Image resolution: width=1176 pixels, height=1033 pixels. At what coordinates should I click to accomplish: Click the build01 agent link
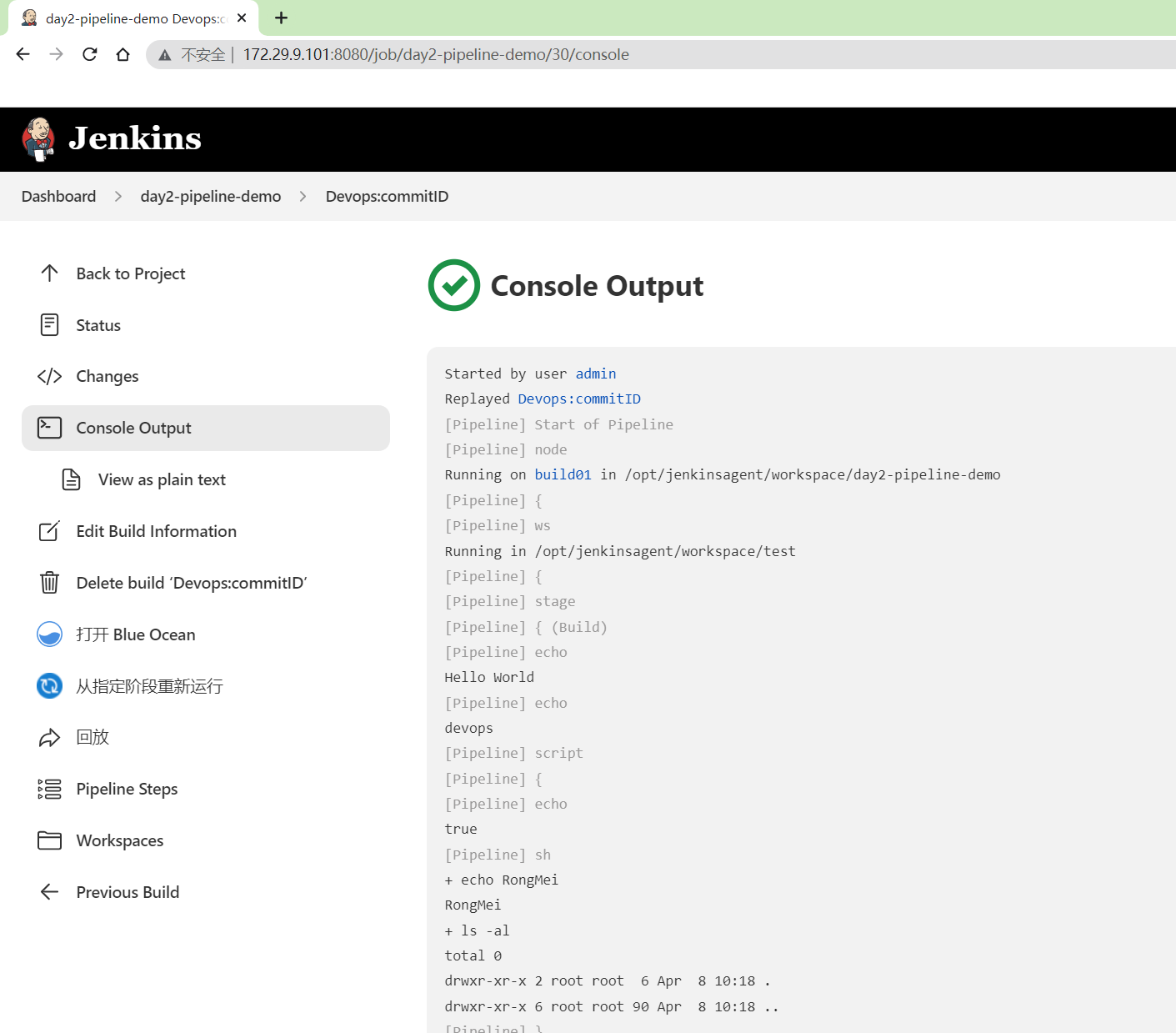coord(563,474)
